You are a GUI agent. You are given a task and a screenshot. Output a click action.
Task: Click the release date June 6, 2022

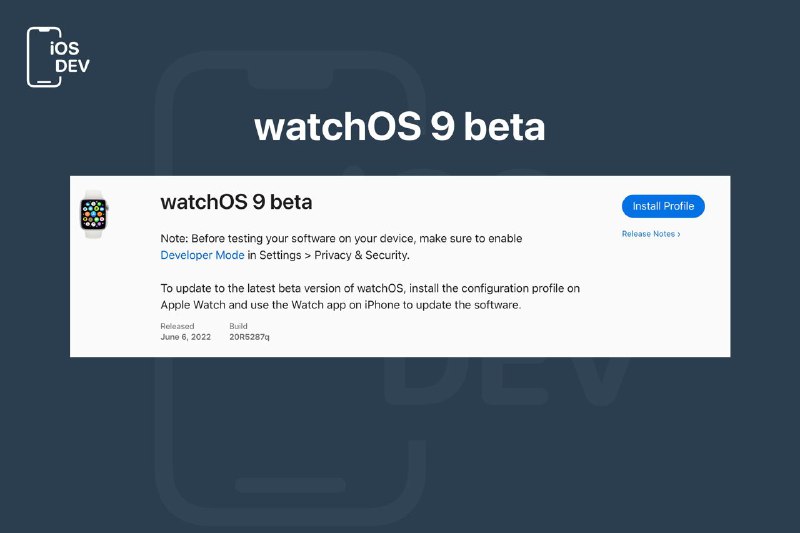pos(185,337)
